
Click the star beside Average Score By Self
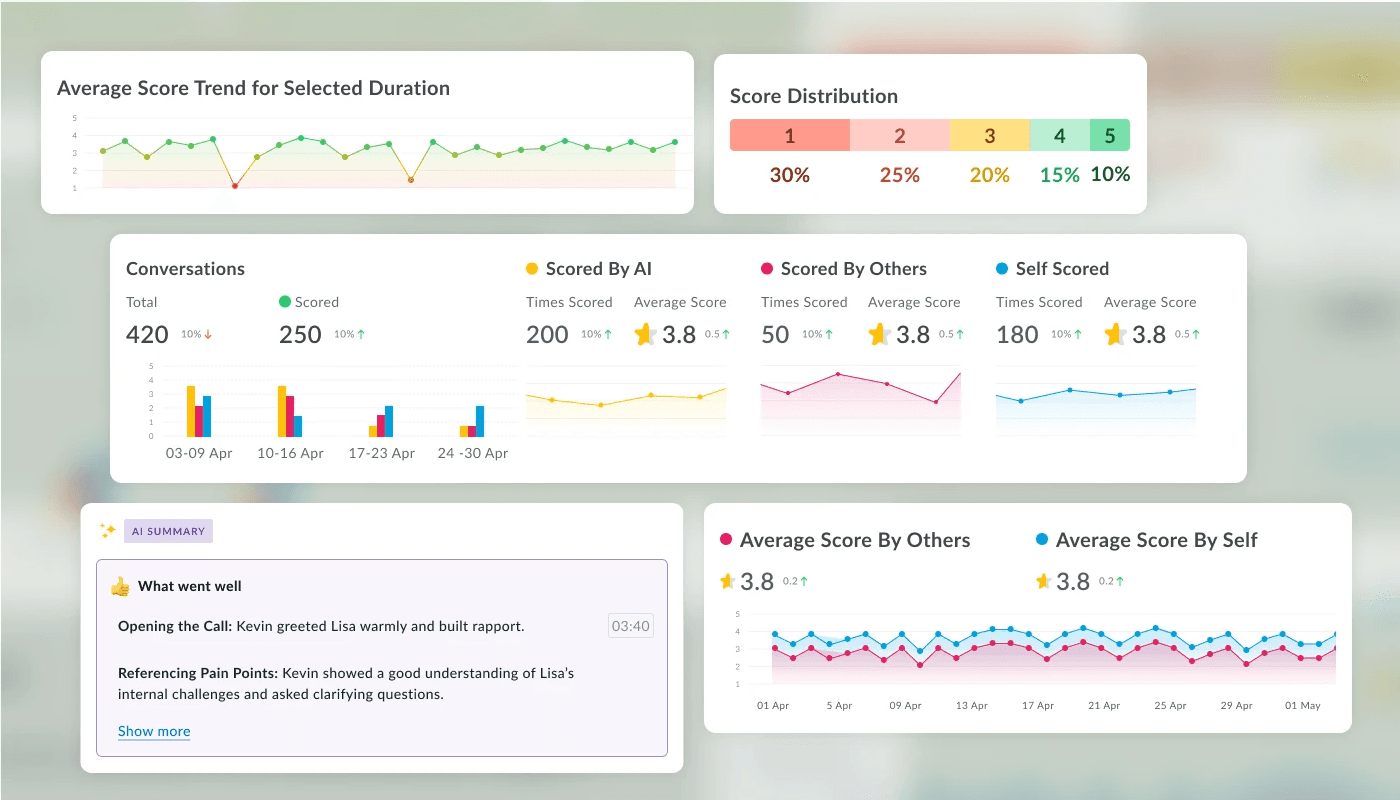tap(1043, 581)
